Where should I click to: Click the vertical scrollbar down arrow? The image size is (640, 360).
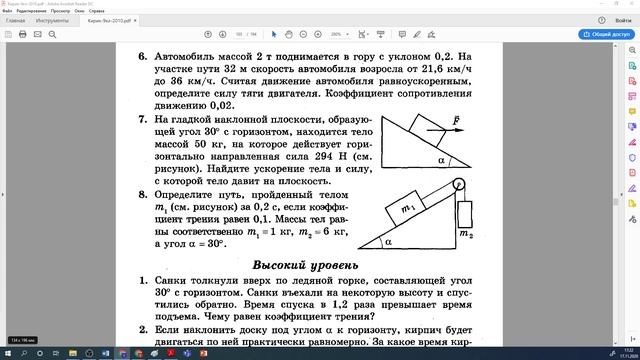point(616,343)
